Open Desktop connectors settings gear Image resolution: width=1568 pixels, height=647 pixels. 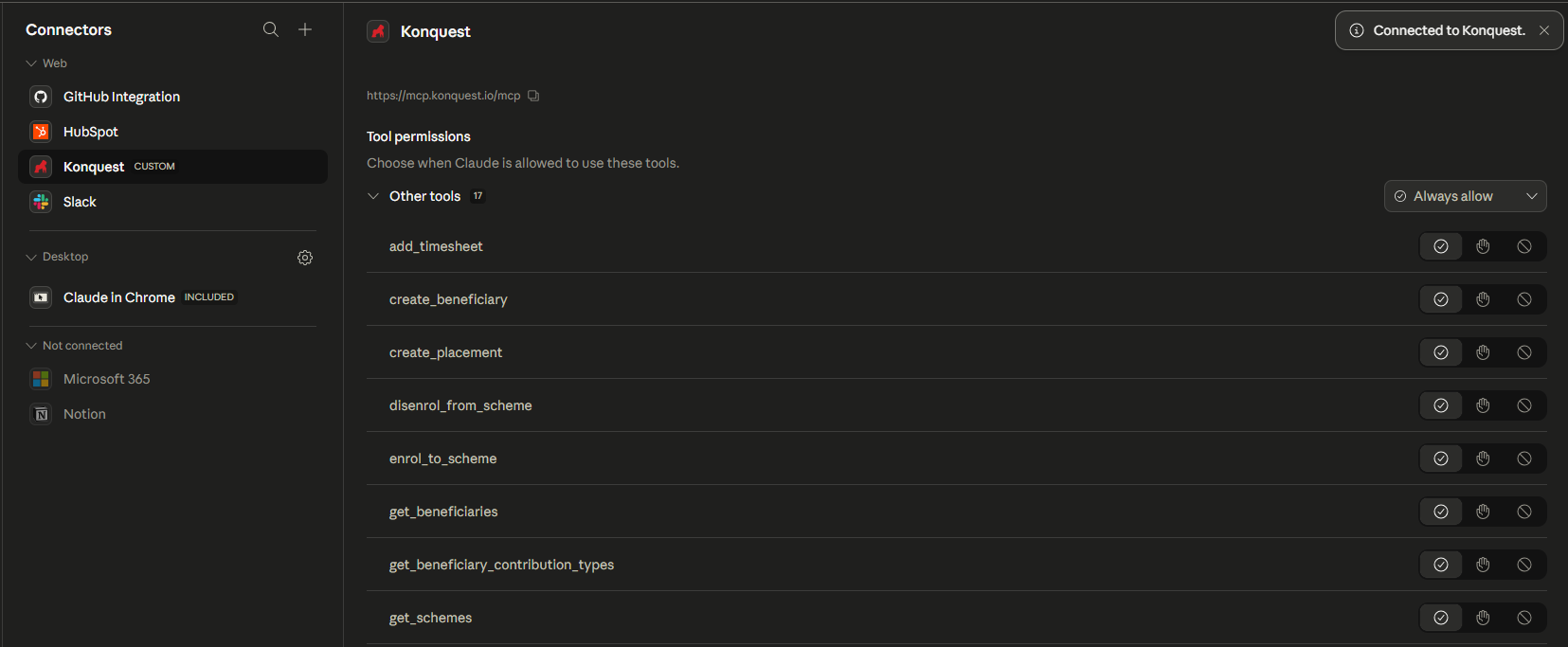(305, 258)
